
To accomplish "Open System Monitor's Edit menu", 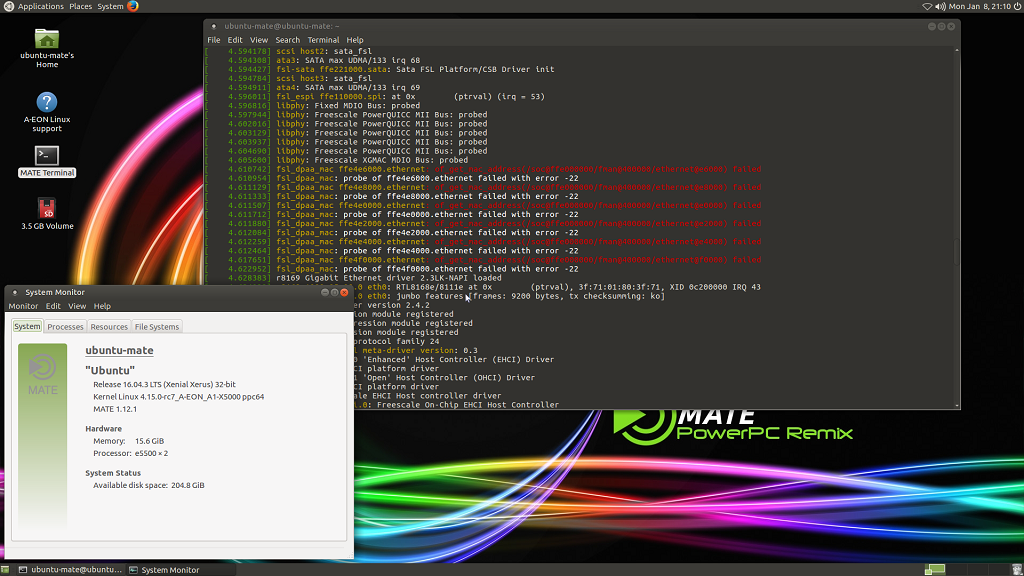I will (53, 306).
